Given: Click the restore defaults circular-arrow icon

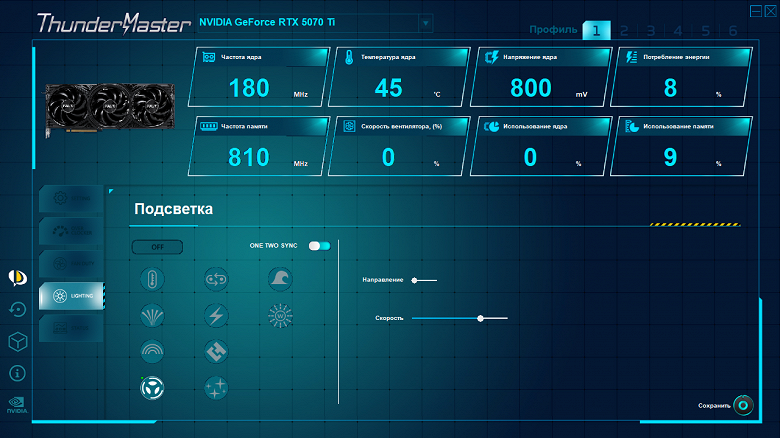Looking at the screenshot, I should pos(17,310).
